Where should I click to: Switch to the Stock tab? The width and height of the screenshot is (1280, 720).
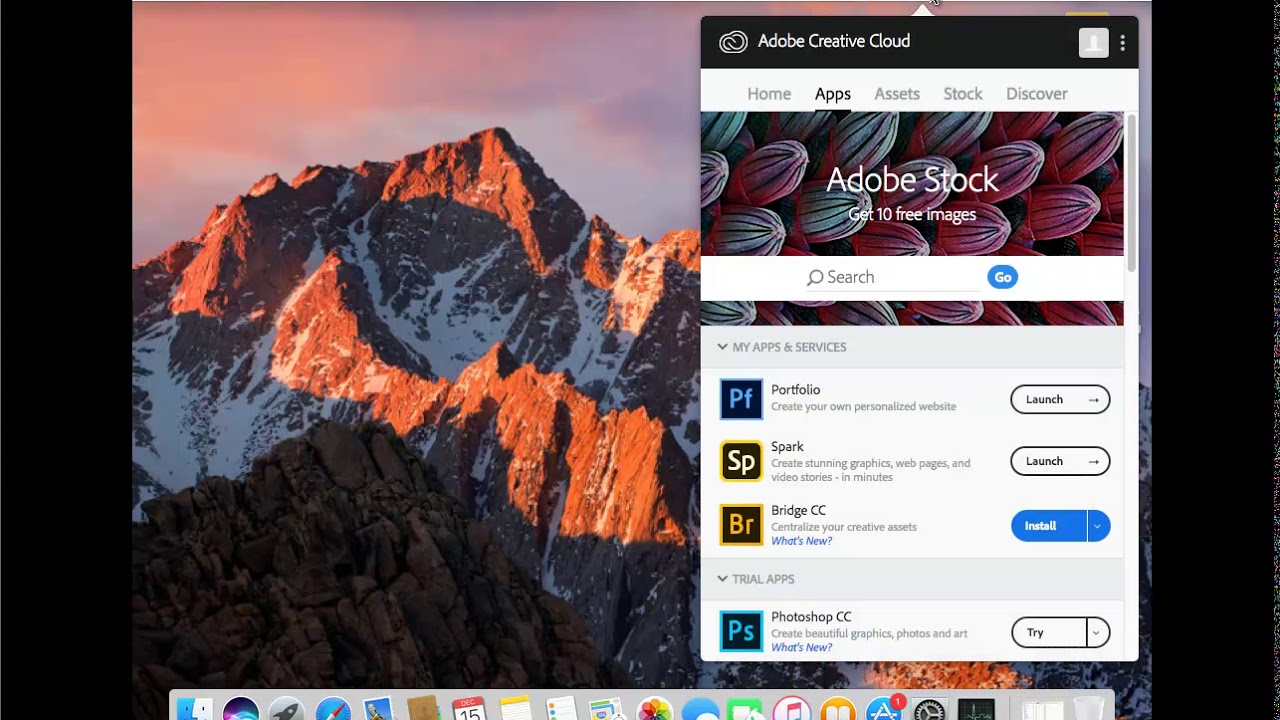pos(963,94)
